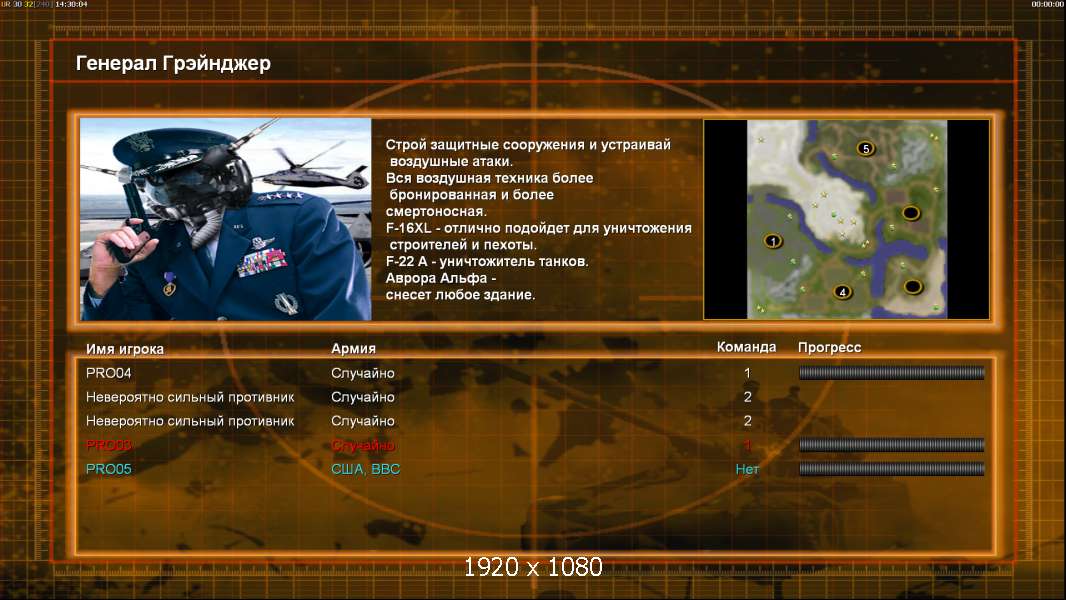Click 'Случайно' army in PRO04 row
This screenshot has width=1066, height=600.
click(x=363, y=373)
